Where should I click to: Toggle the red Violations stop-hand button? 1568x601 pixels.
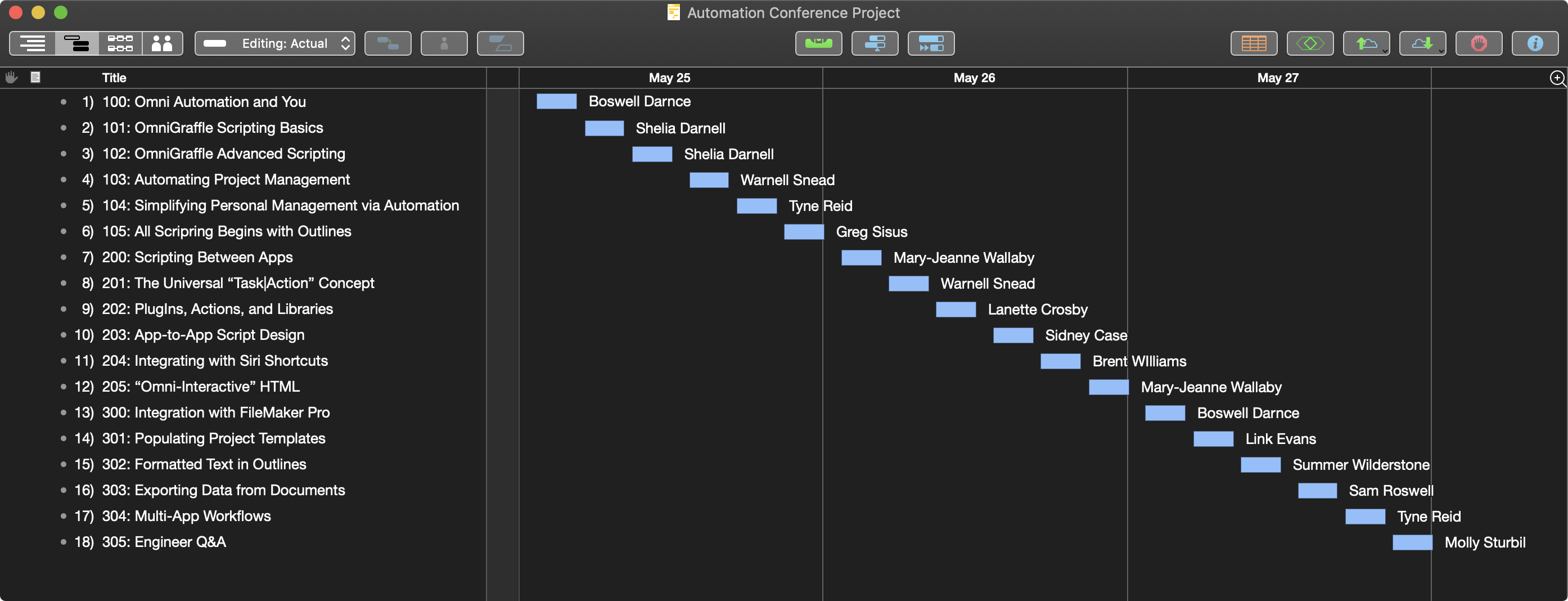click(1478, 43)
